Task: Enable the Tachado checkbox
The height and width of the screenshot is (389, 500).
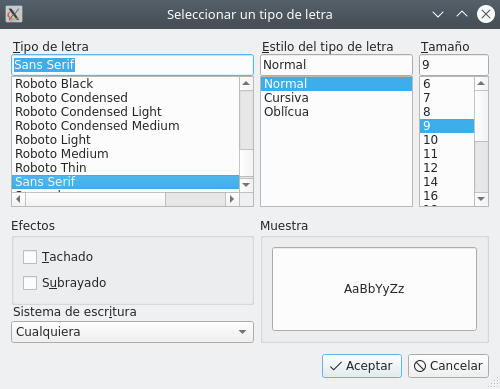Action: tap(30, 257)
